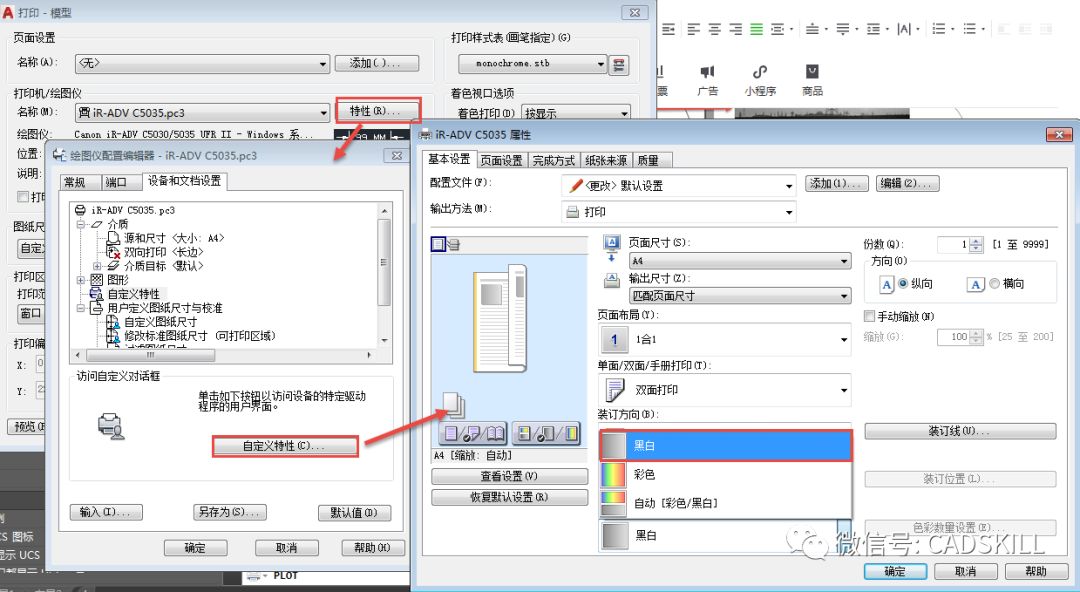Click the align left icon in editor toolbar

(x=694, y=29)
